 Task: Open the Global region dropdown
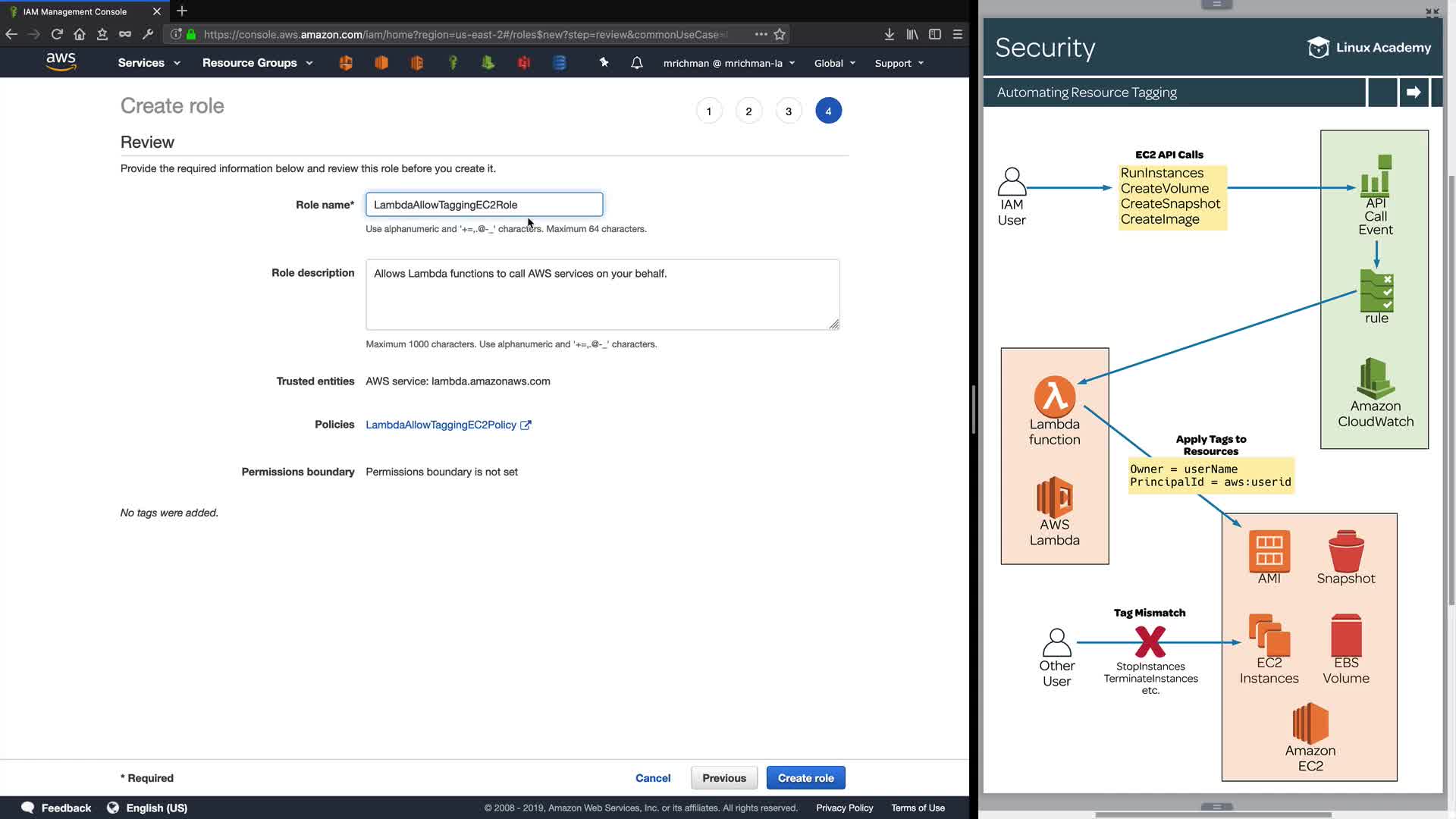tap(834, 63)
